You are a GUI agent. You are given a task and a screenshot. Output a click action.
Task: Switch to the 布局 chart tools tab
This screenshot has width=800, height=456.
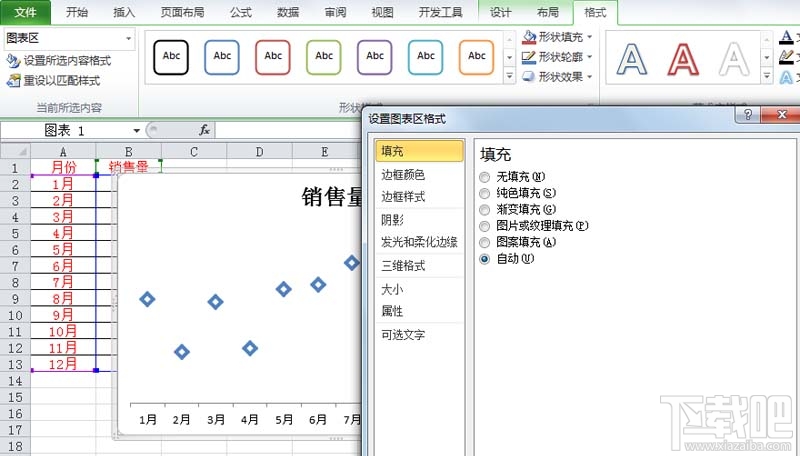[x=548, y=12]
